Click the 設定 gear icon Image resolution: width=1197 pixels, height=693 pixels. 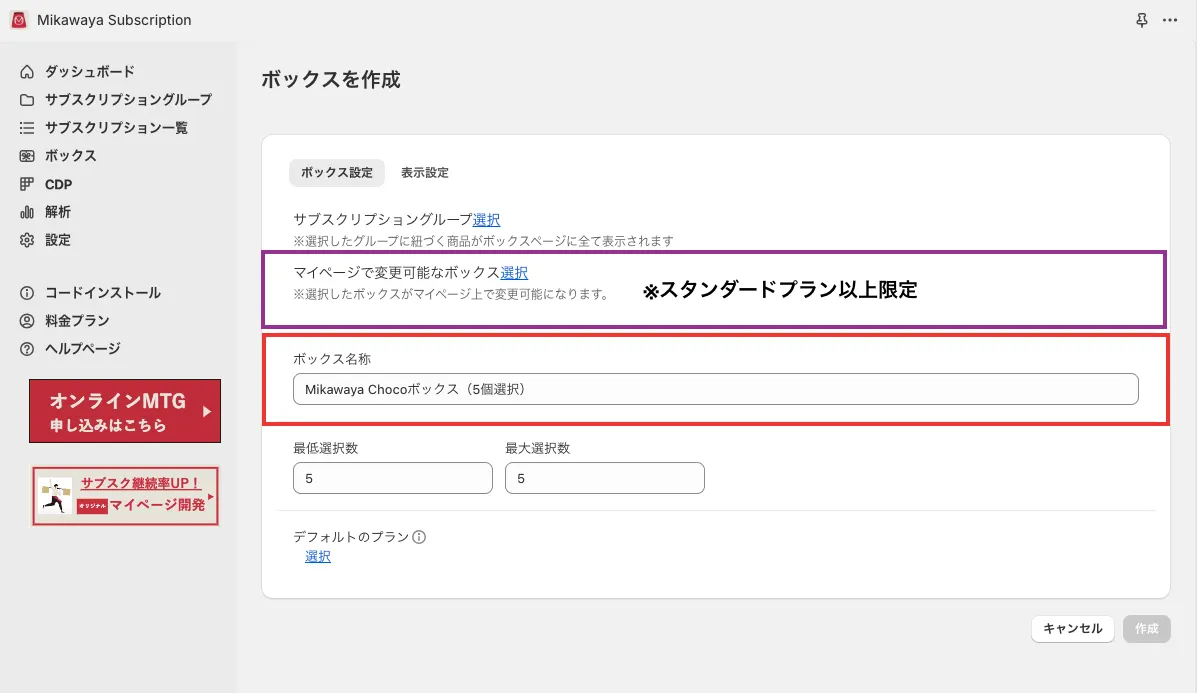coord(27,240)
